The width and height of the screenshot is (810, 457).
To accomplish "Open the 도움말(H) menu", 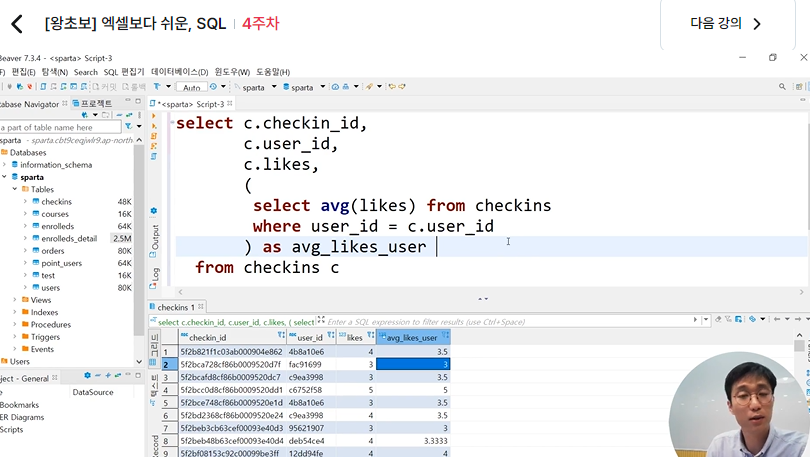I will click(273, 72).
